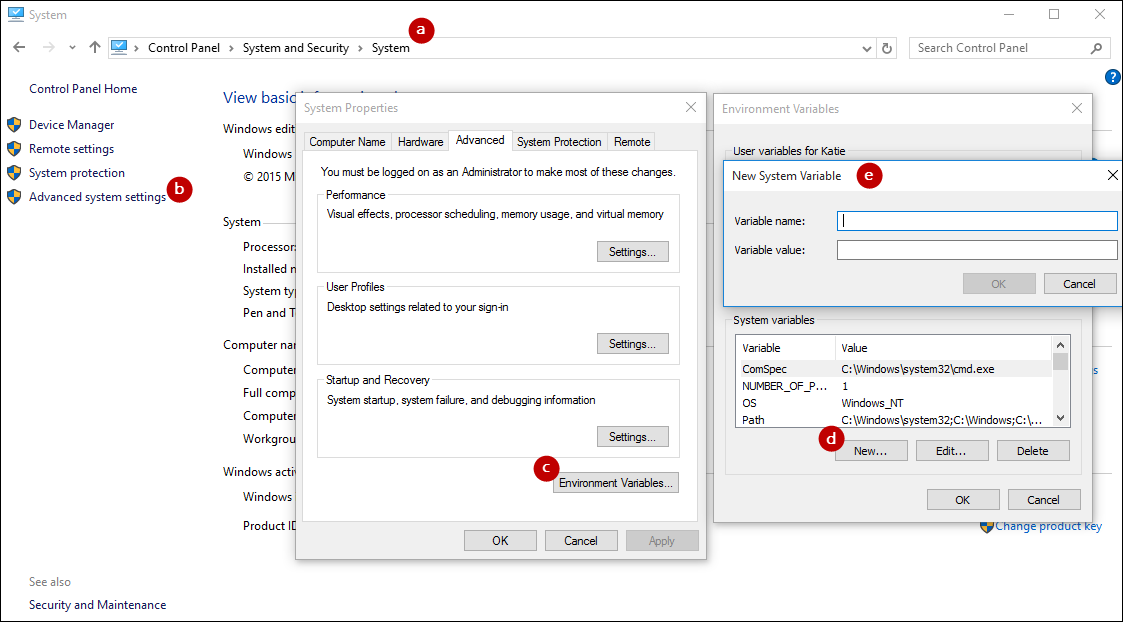The height and width of the screenshot is (625, 1126).
Task: Click the Back navigation arrow
Action: (x=19, y=48)
